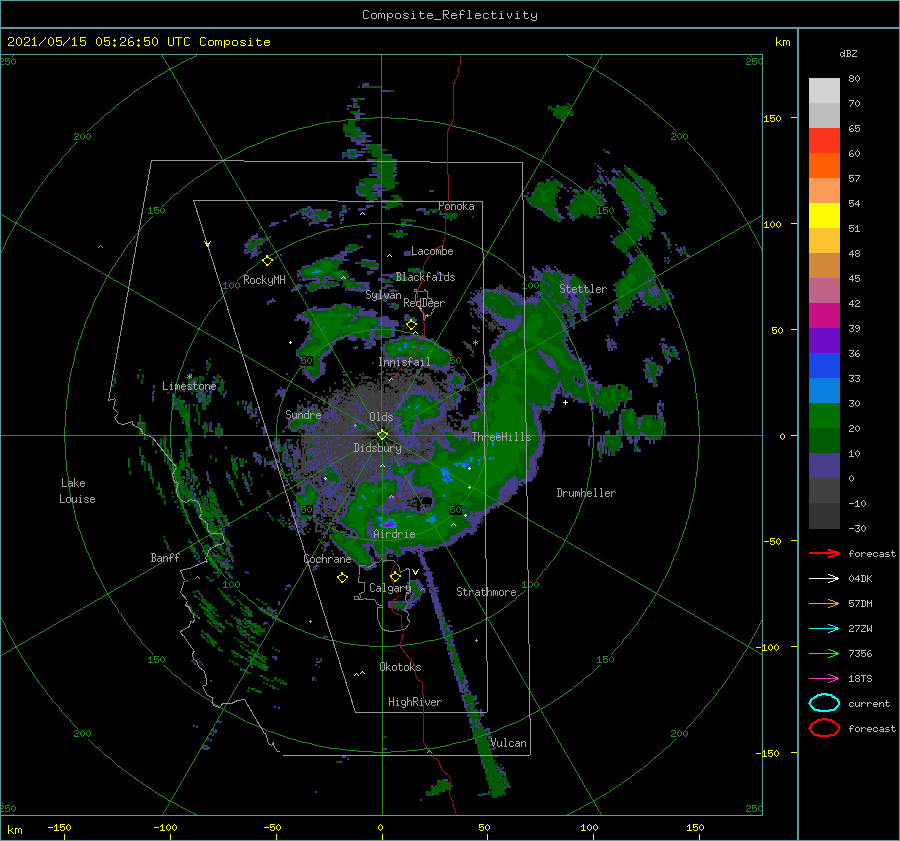Click the HighRiver city label

414,702
